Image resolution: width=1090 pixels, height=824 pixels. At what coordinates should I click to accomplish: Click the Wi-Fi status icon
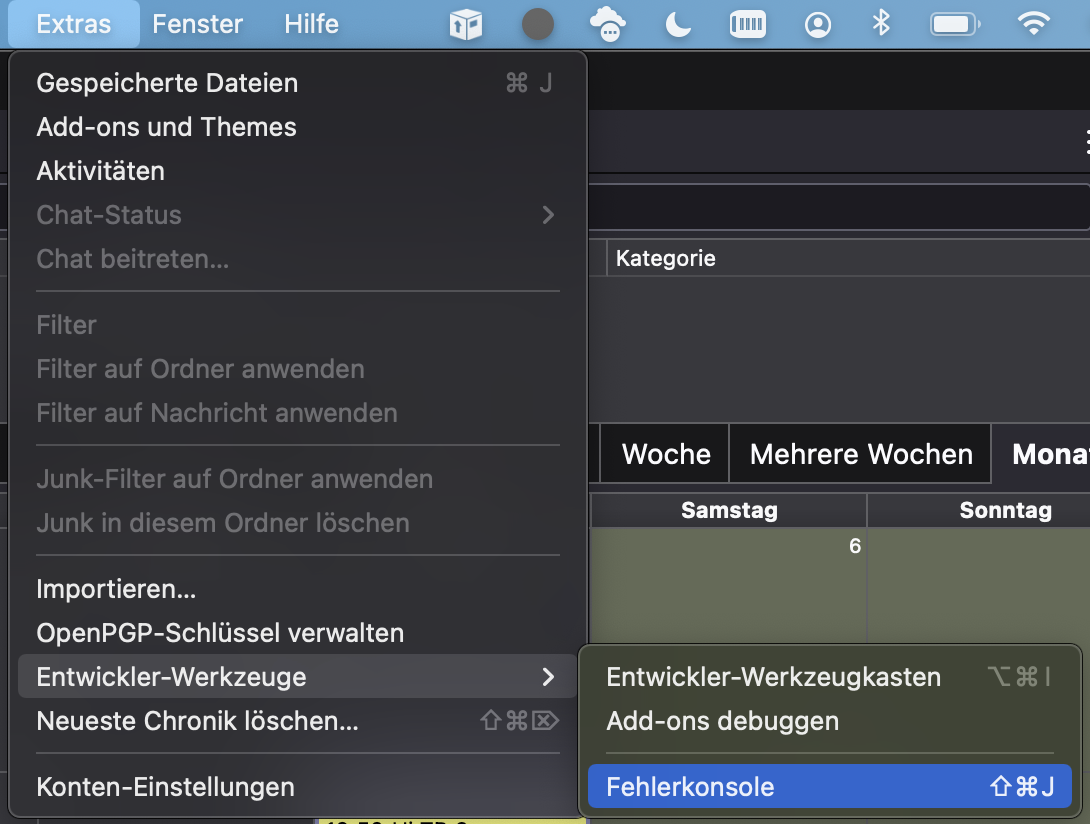pos(1033,24)
